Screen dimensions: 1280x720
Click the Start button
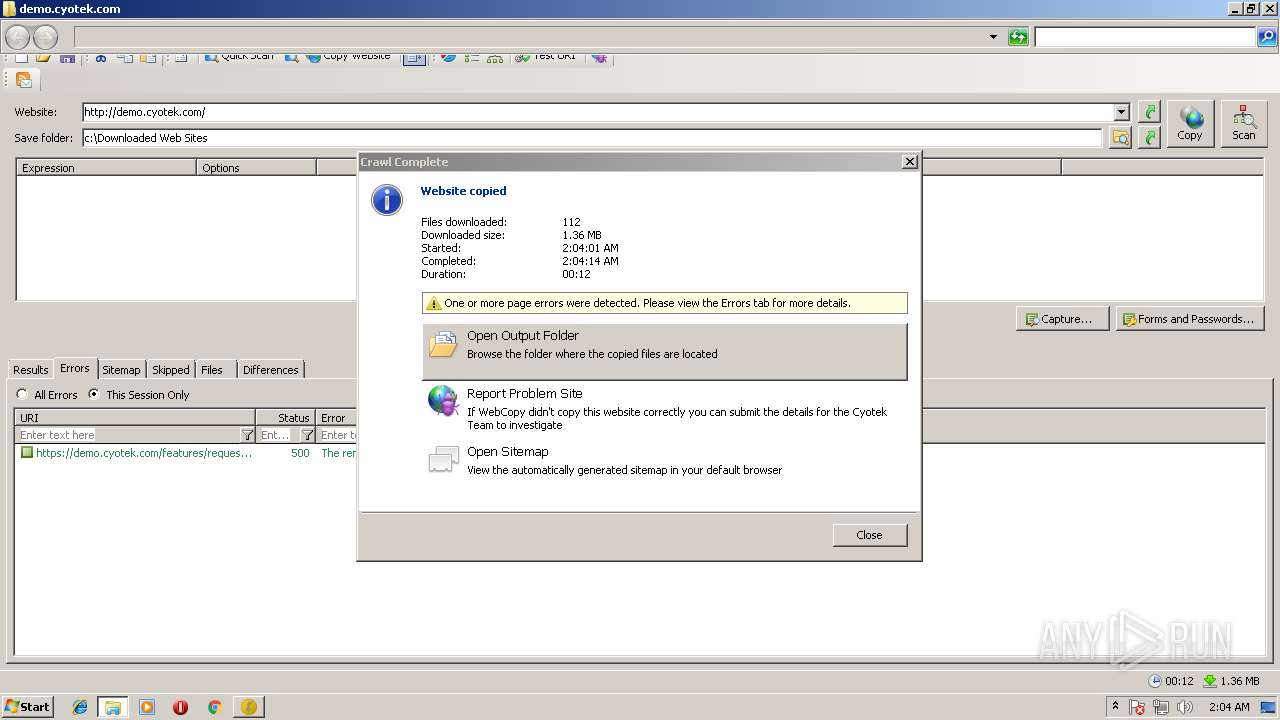click(x=27, y=707)
